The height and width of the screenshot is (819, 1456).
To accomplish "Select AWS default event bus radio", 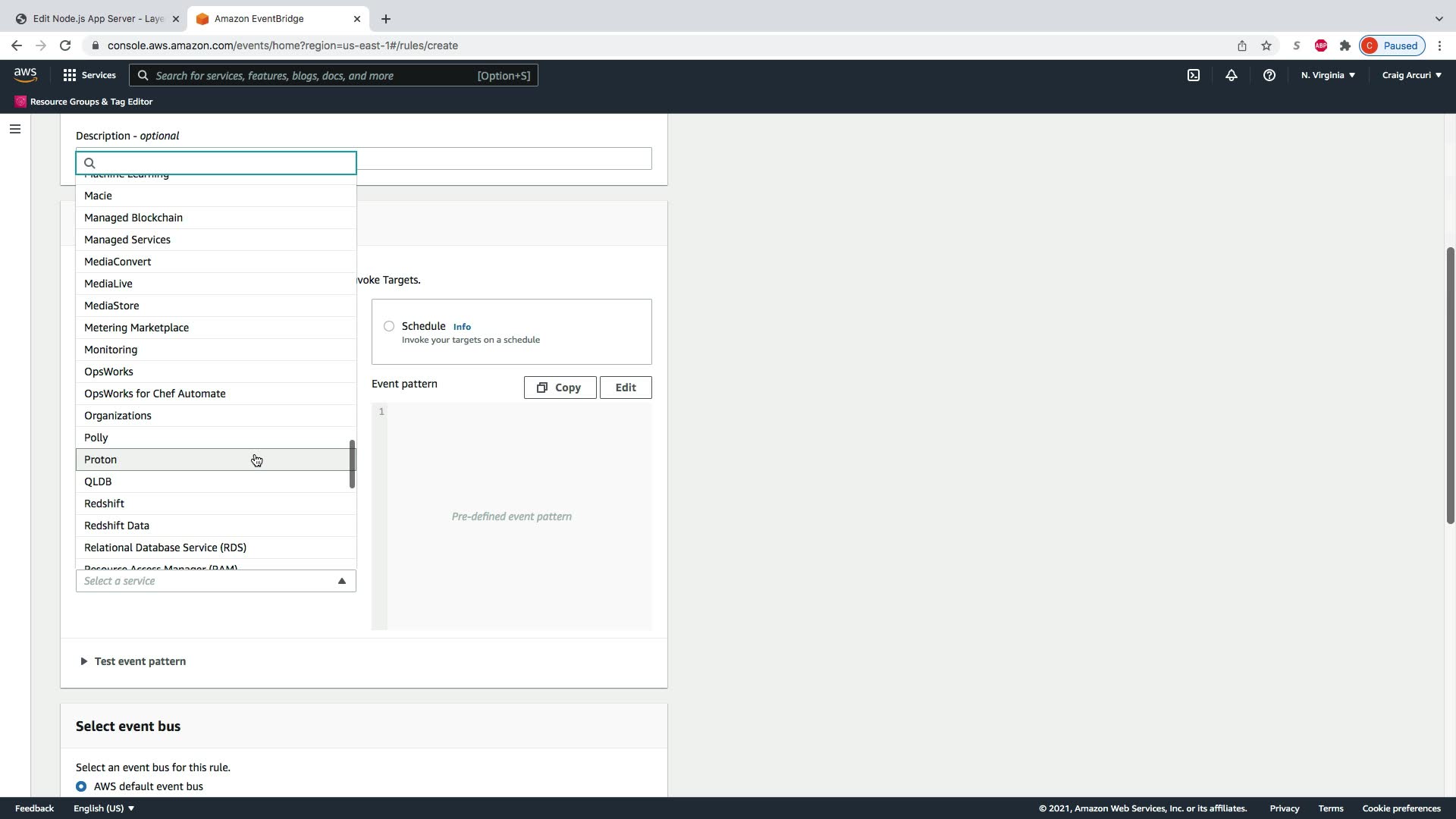I will tap(81, 786).
